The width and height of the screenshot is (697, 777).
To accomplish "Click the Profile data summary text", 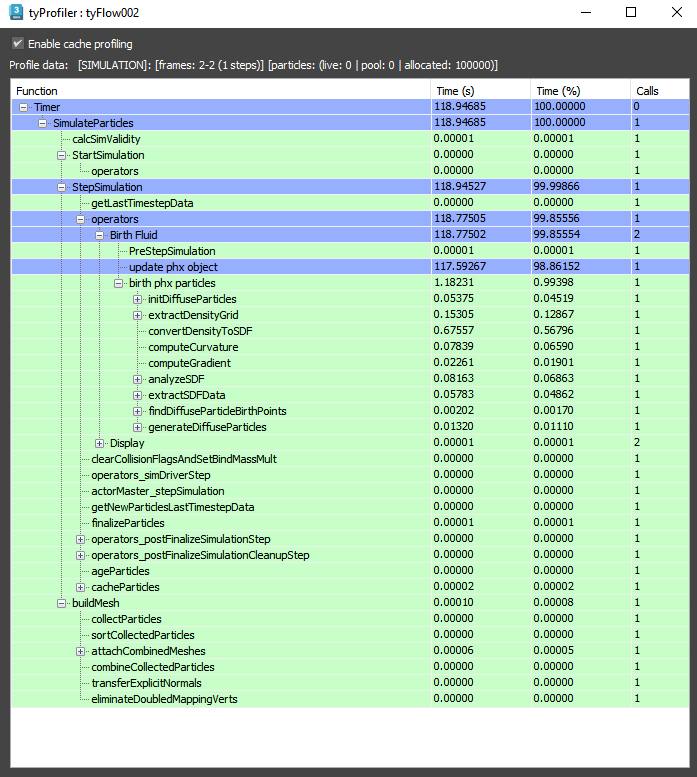I will tap(253, 65).
